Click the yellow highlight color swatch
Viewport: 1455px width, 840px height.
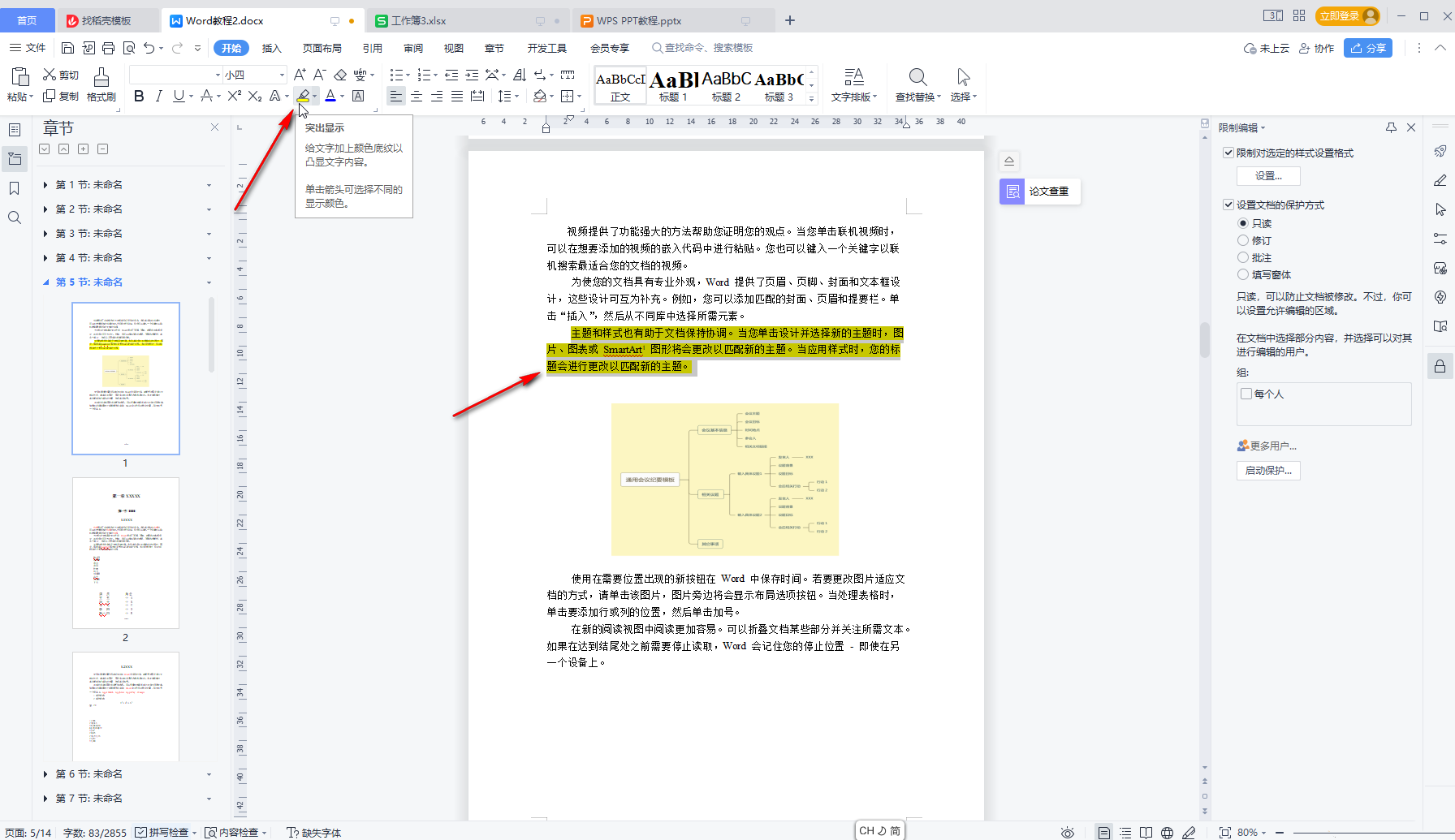303,96
